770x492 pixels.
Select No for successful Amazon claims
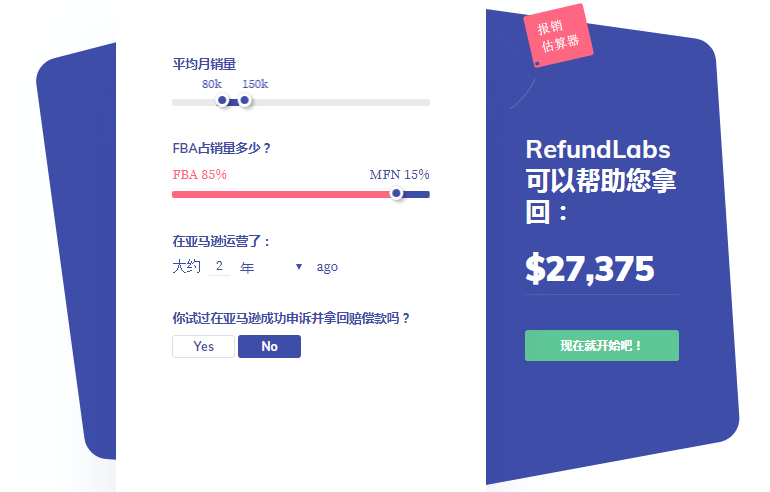[x=270, y=347]
